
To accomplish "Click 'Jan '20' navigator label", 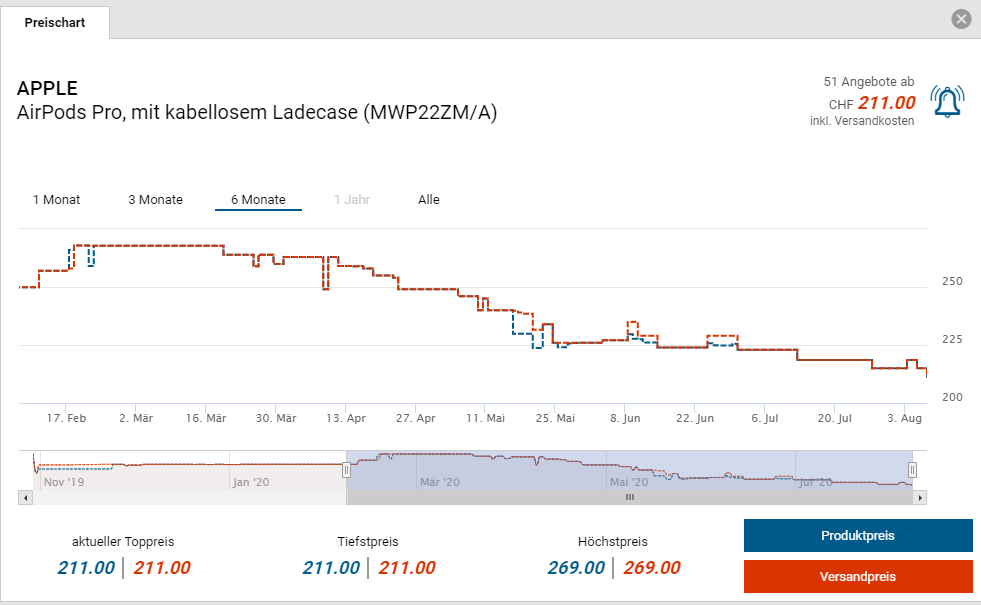I will click(251, 482).
